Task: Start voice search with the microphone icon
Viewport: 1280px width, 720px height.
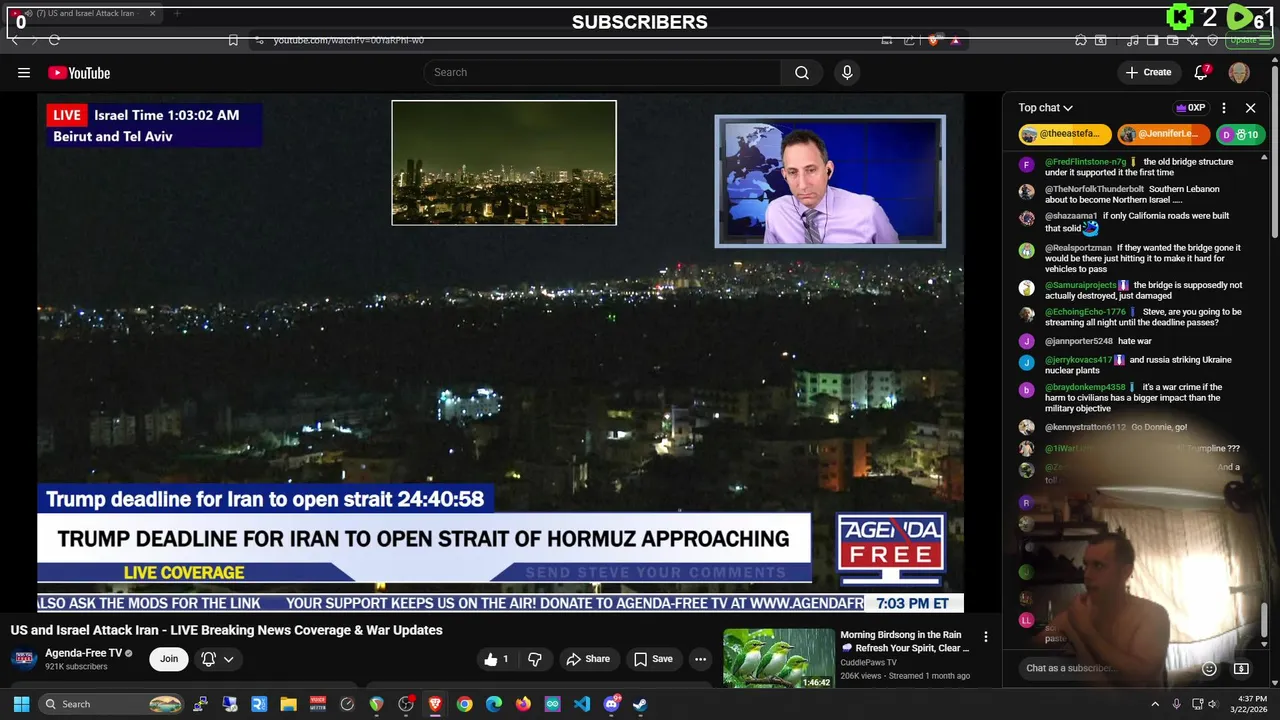Action: click(847, 72)
